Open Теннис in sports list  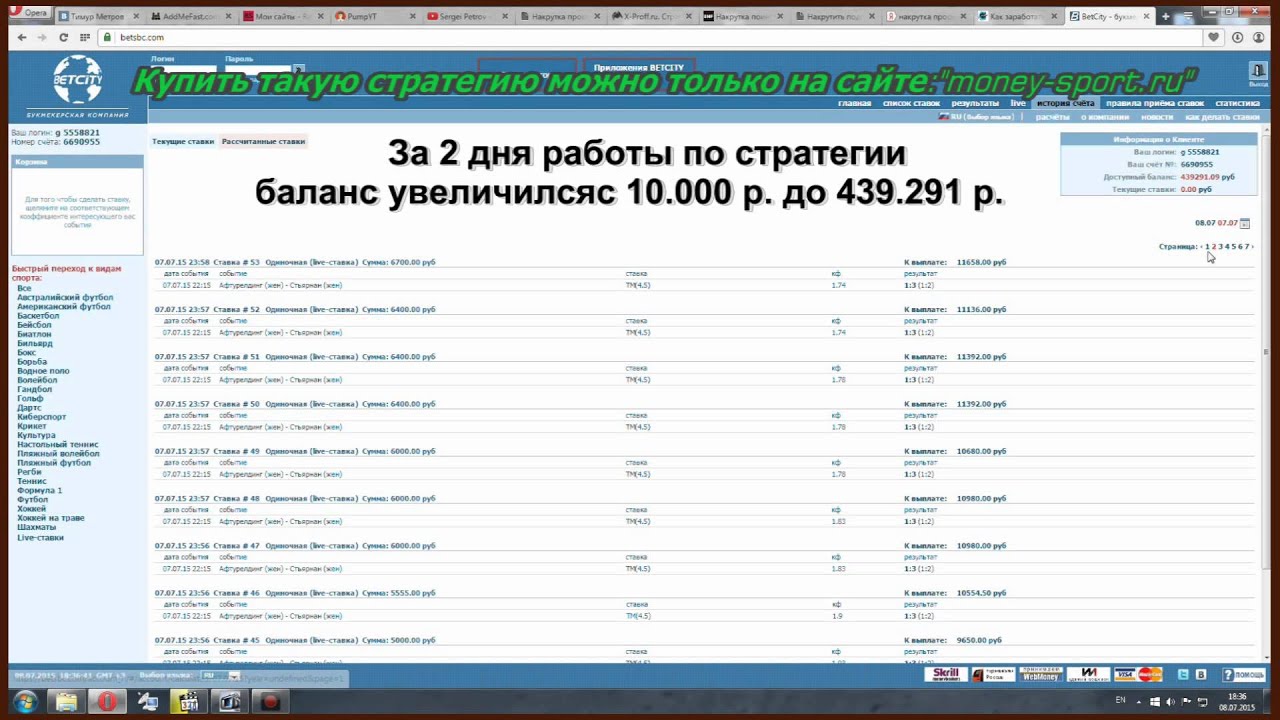coord(32,481)
